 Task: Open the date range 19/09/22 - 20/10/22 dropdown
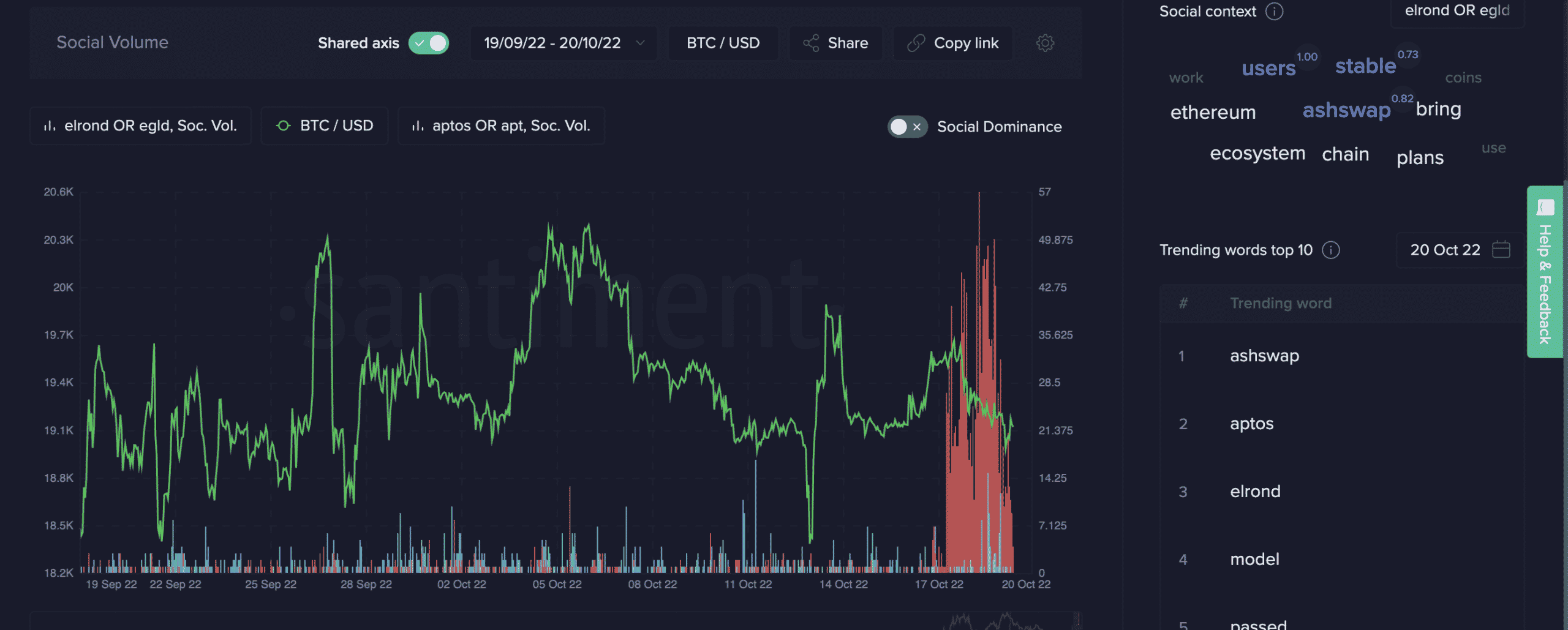pos(563,43)
